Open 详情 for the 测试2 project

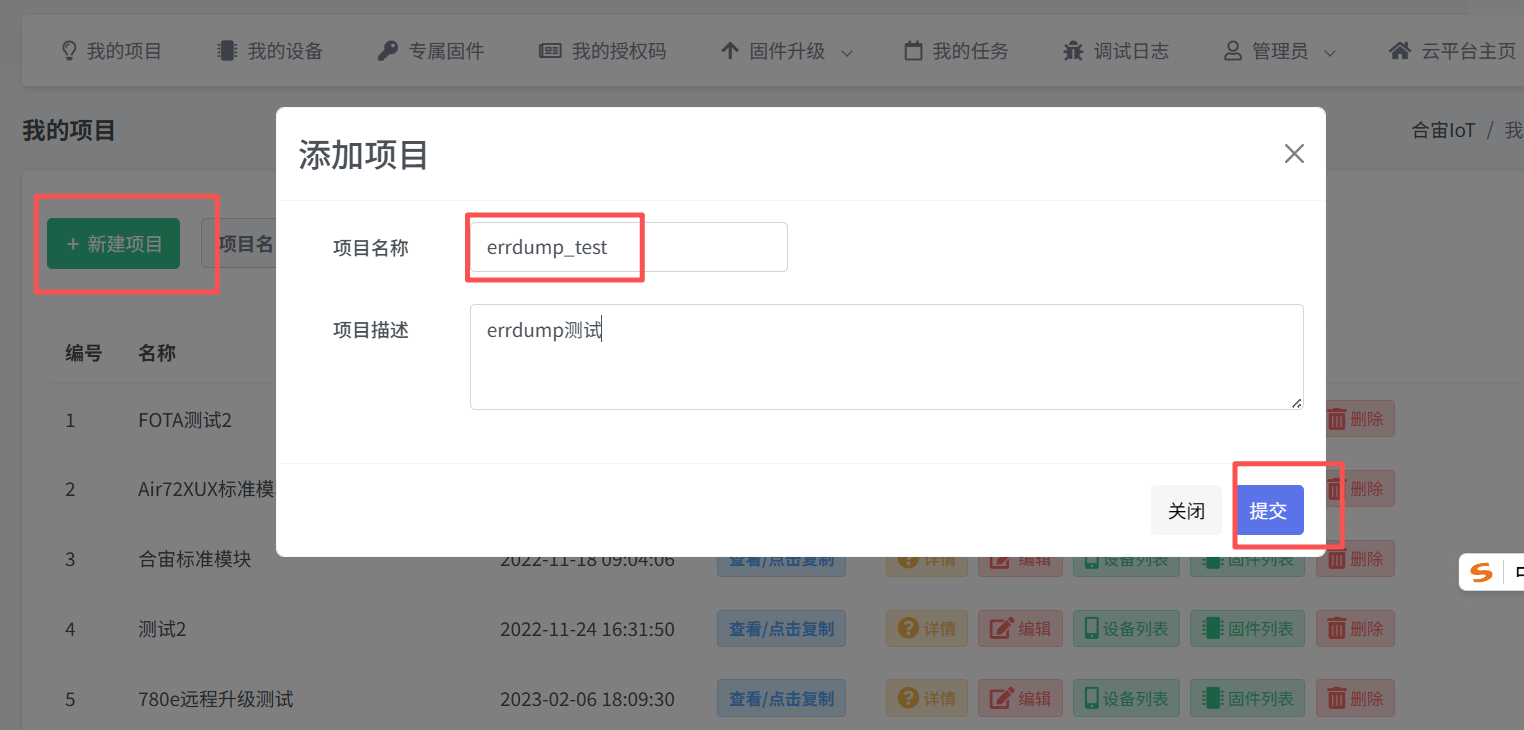click(x=926, y=628)
